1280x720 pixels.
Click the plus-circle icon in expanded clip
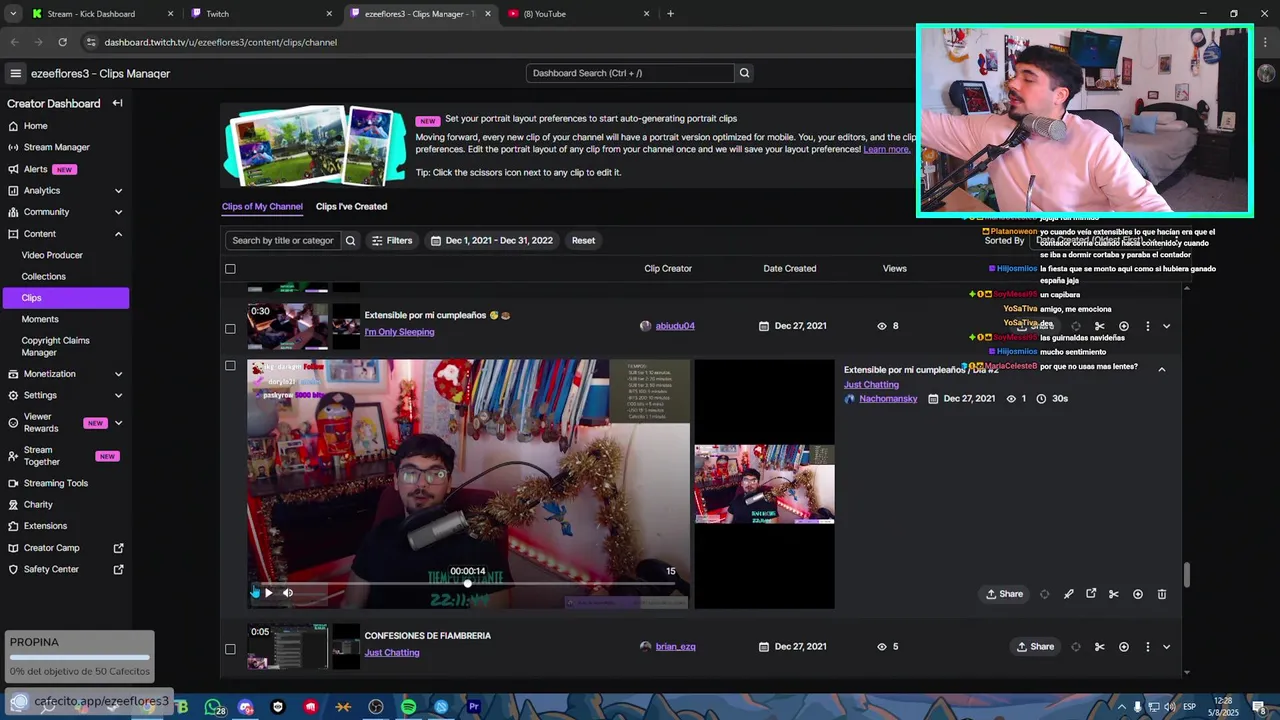tap(1138, 594)
